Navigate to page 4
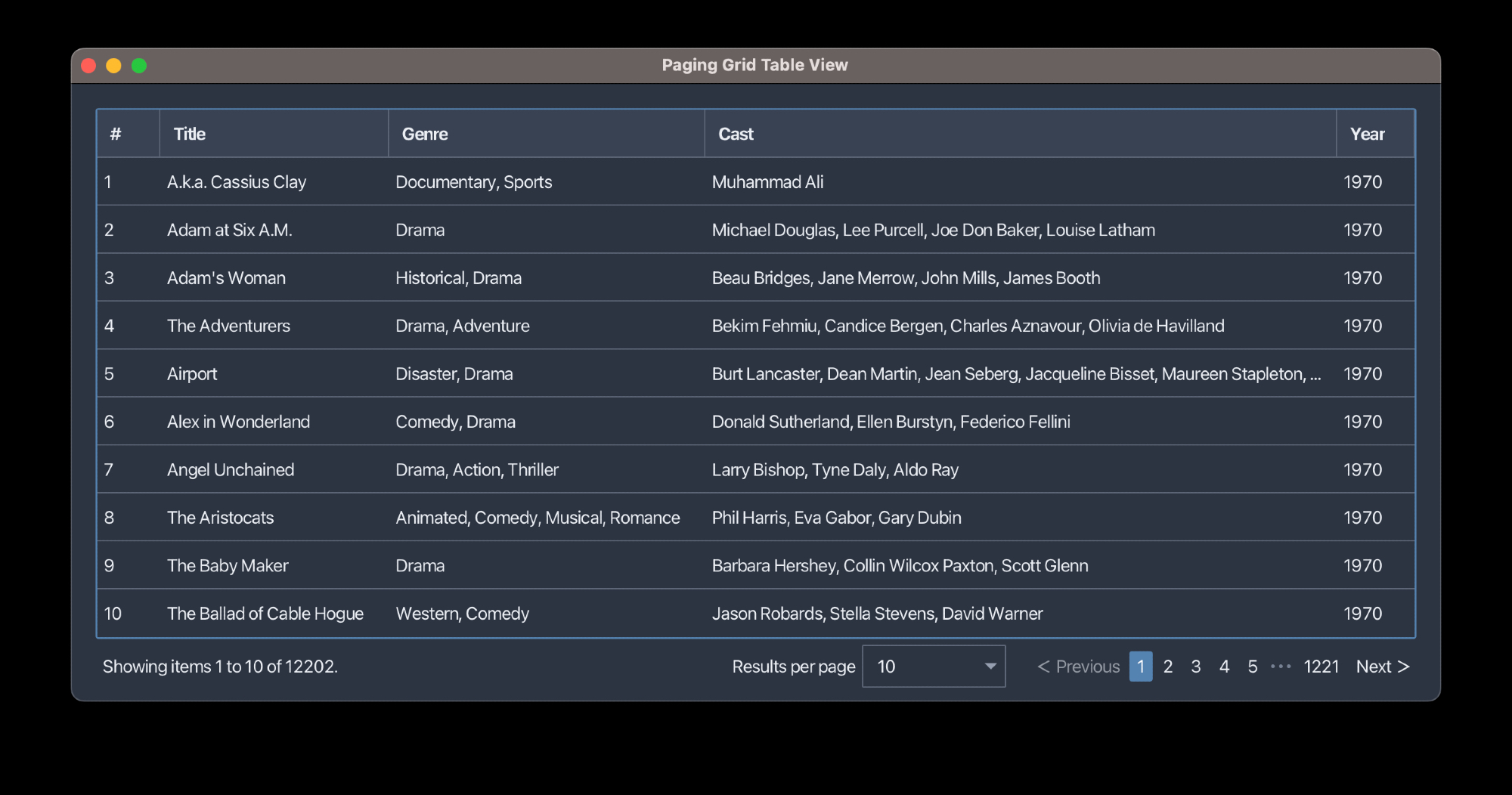 tap(1224, 666)
